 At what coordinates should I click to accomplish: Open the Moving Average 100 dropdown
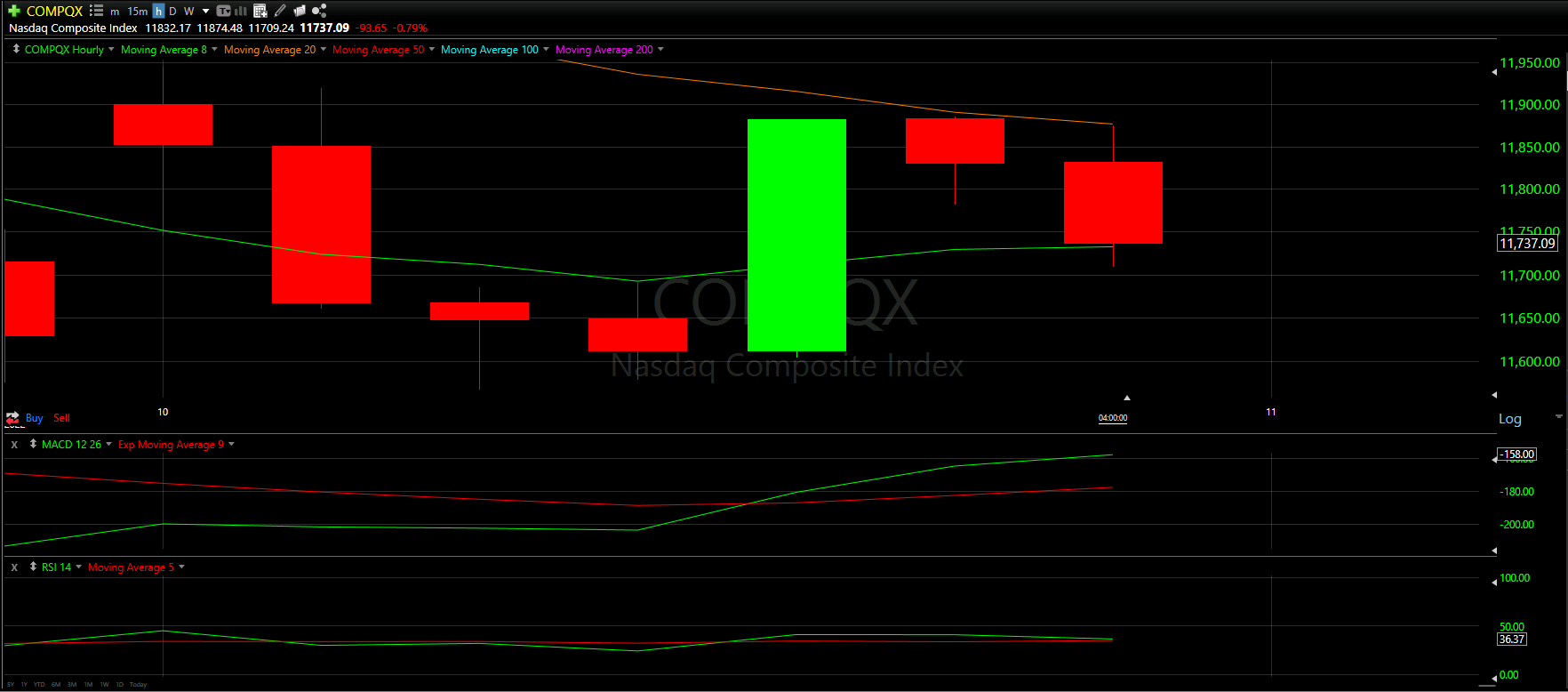[546, 49]
